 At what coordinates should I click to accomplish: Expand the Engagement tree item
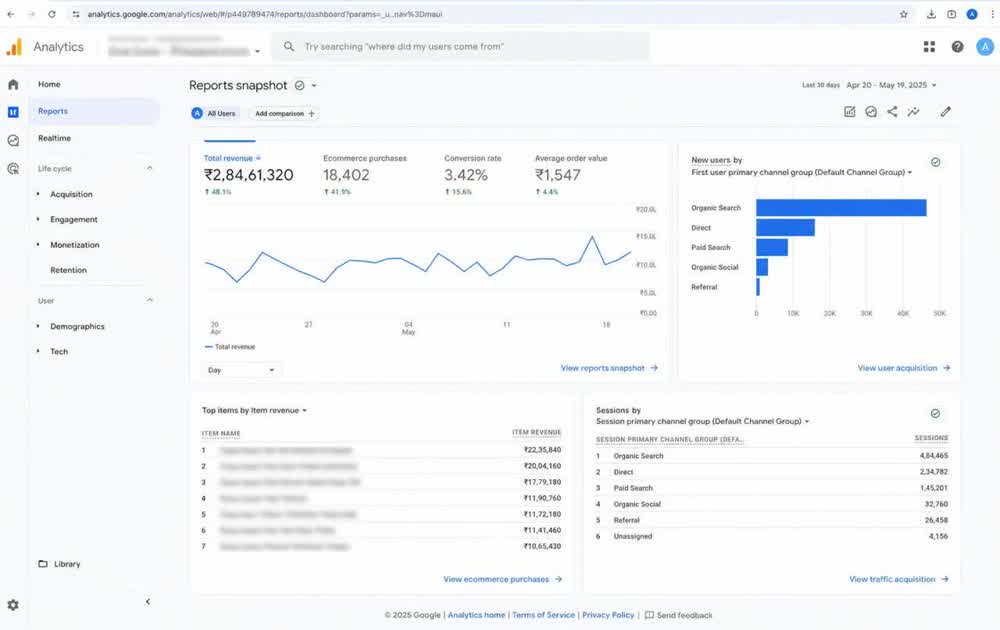click(38, 219)
